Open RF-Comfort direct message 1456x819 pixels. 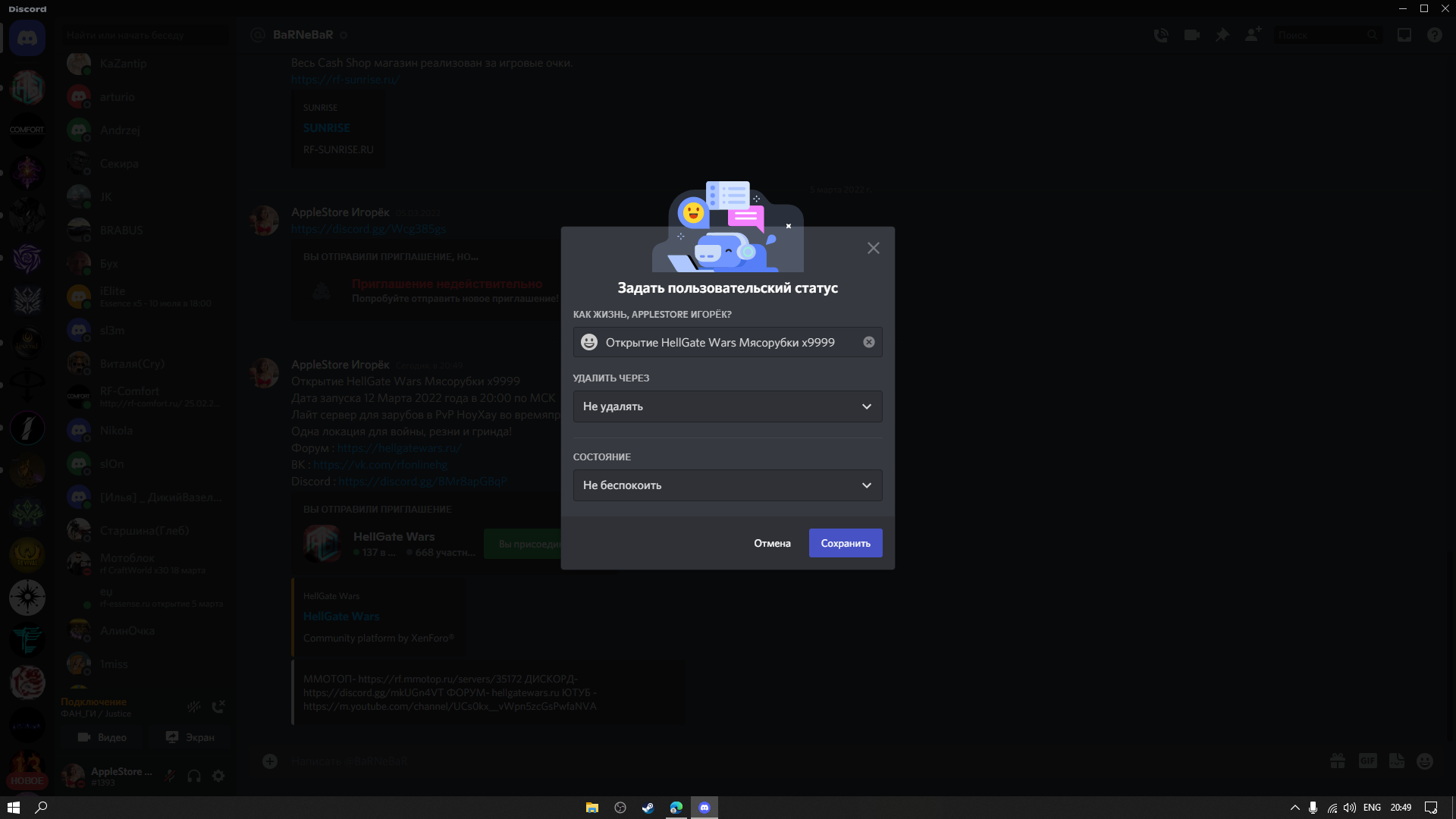click(145, 397)
